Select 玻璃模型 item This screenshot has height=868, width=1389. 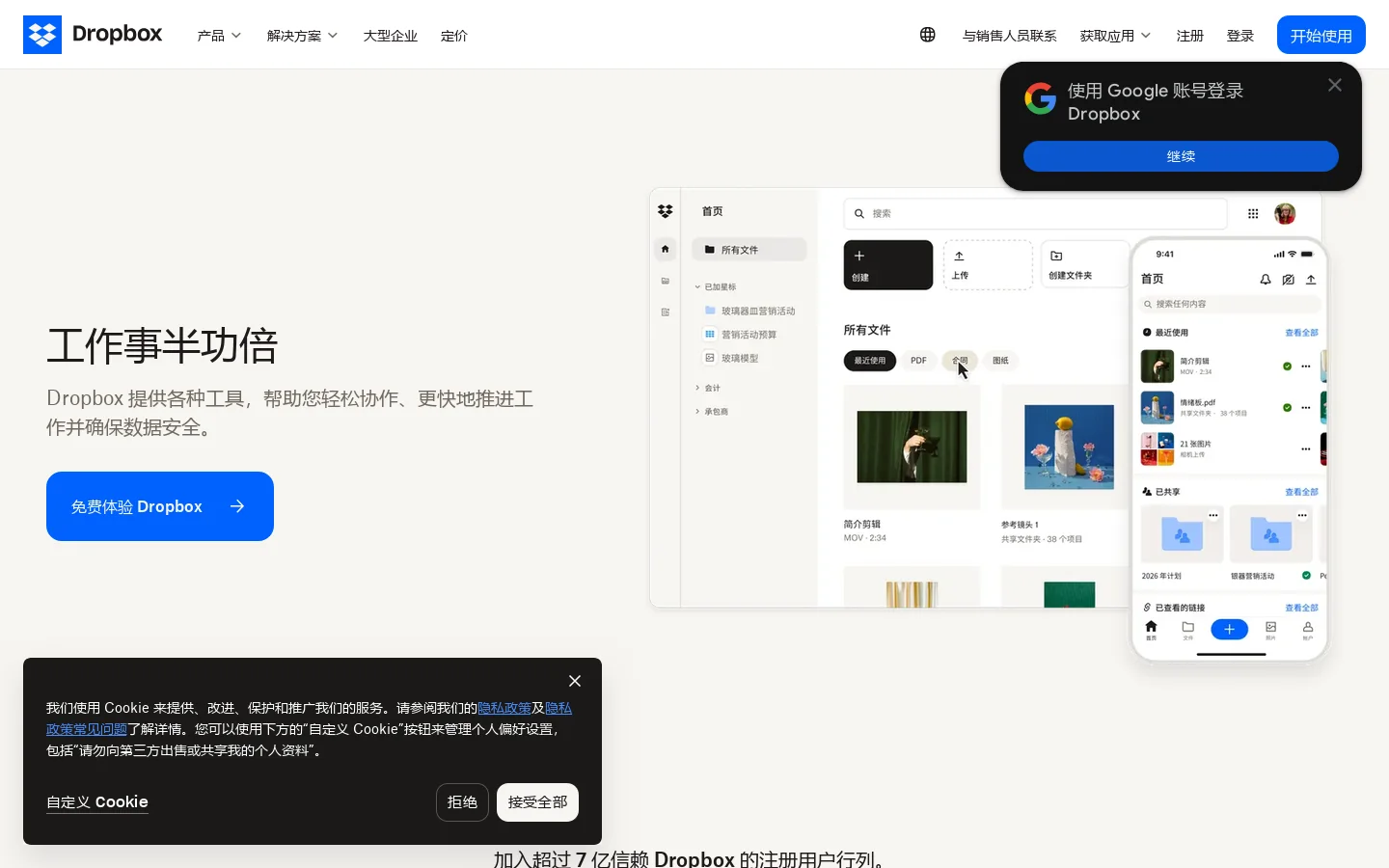tap(732, 358)
